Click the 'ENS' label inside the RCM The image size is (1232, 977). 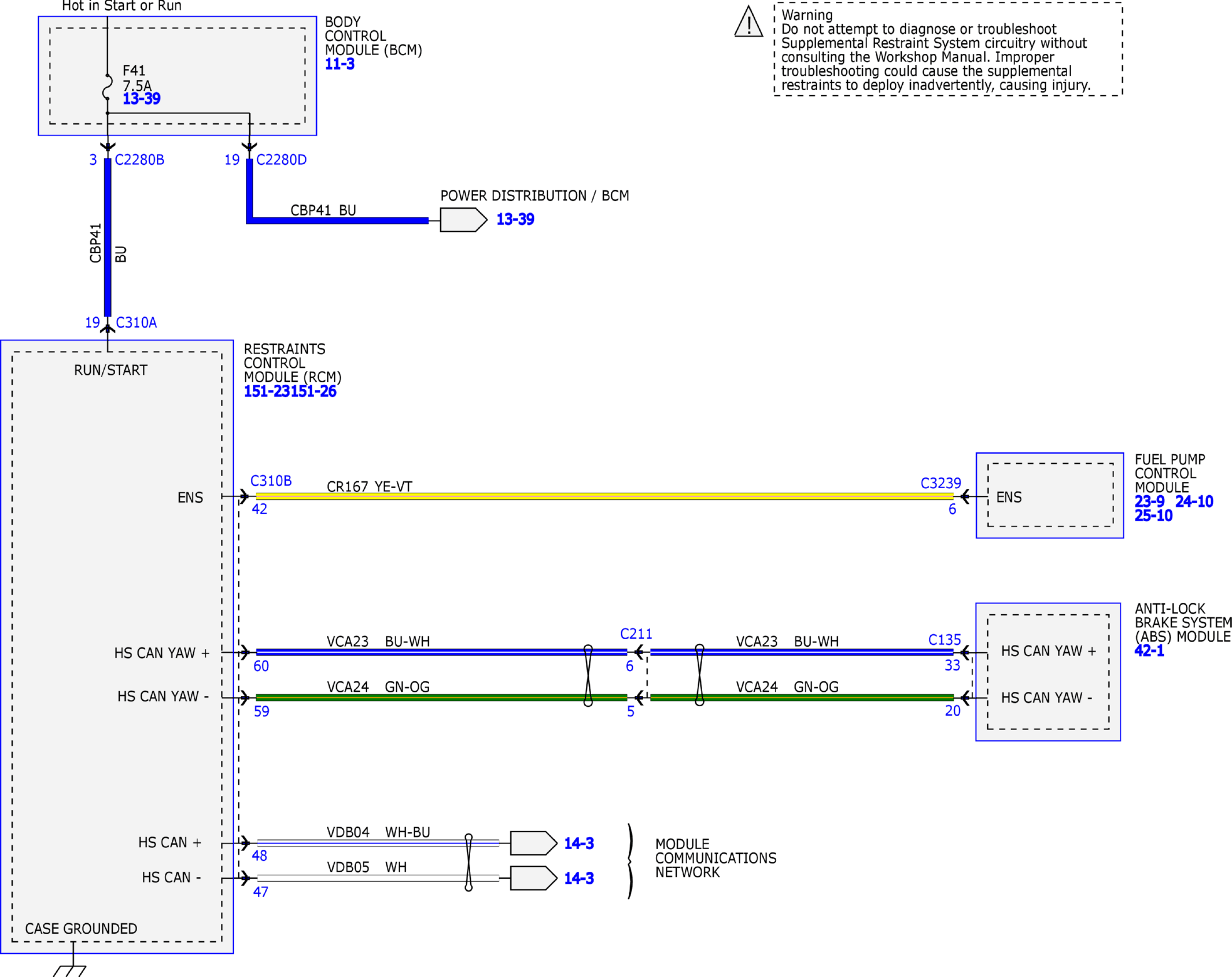(x=190, y=498)
